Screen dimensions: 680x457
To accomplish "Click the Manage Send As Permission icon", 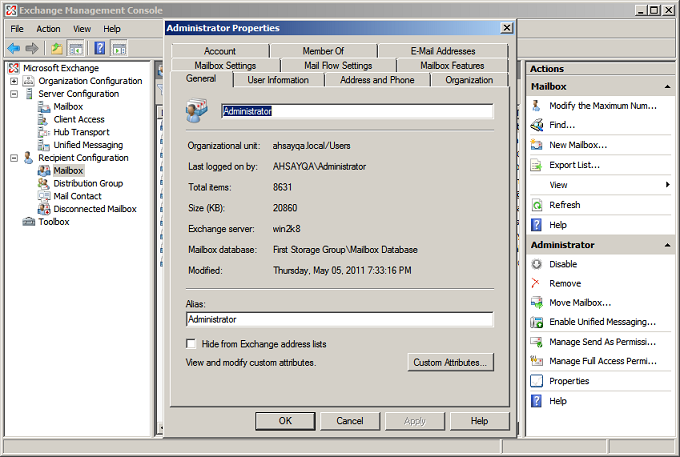I will click(536, 342).
